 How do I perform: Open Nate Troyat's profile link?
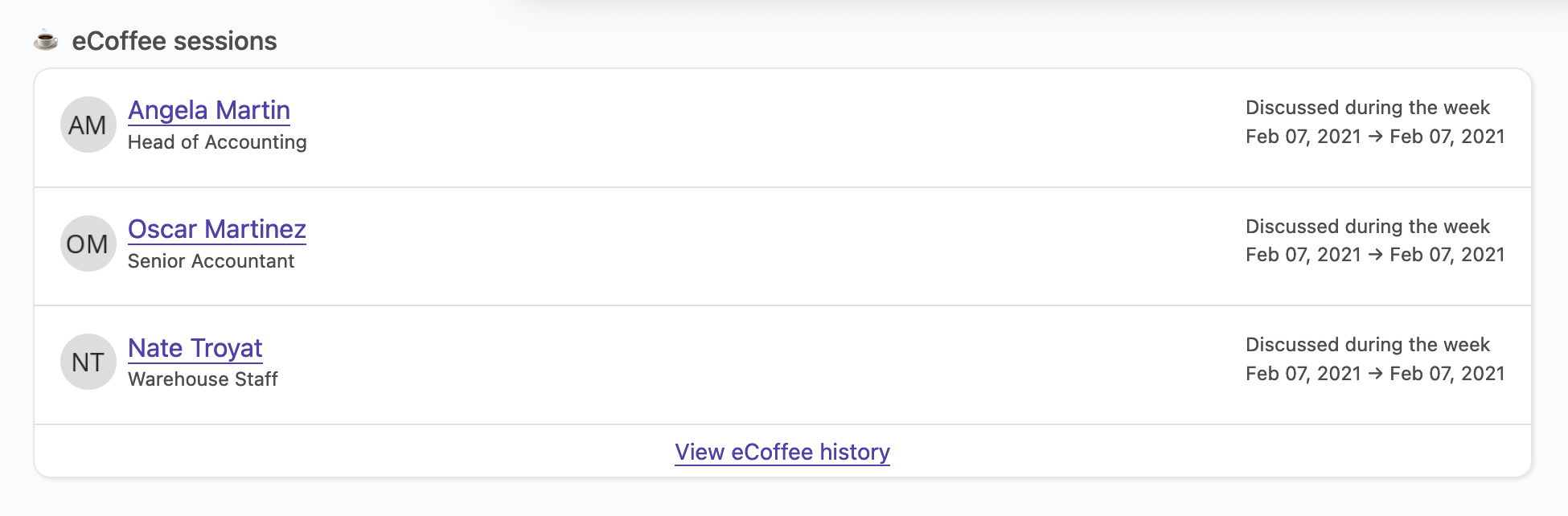click(195, 348)
